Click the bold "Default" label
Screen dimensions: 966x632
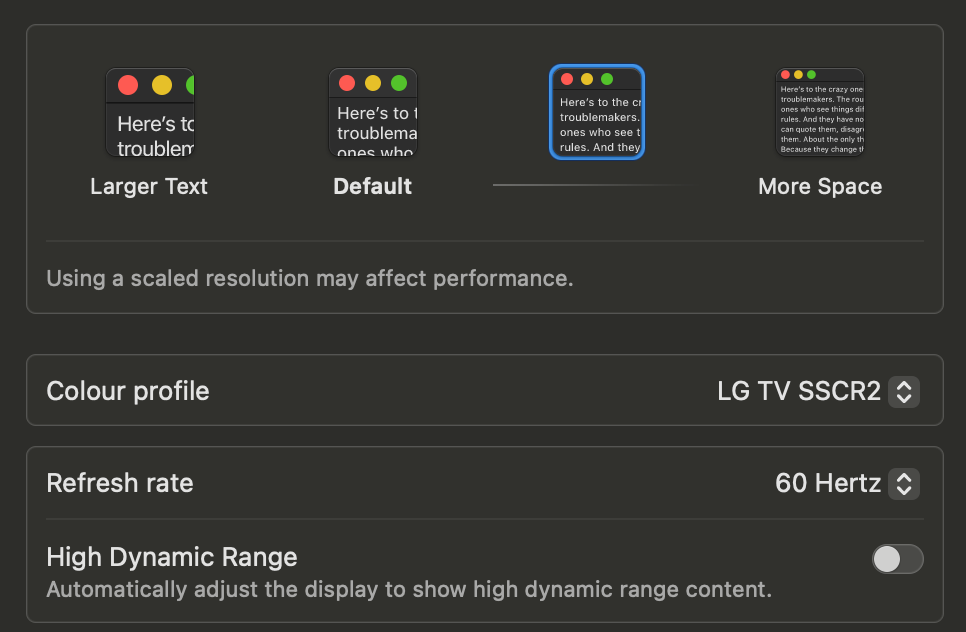tap(373, 187)
